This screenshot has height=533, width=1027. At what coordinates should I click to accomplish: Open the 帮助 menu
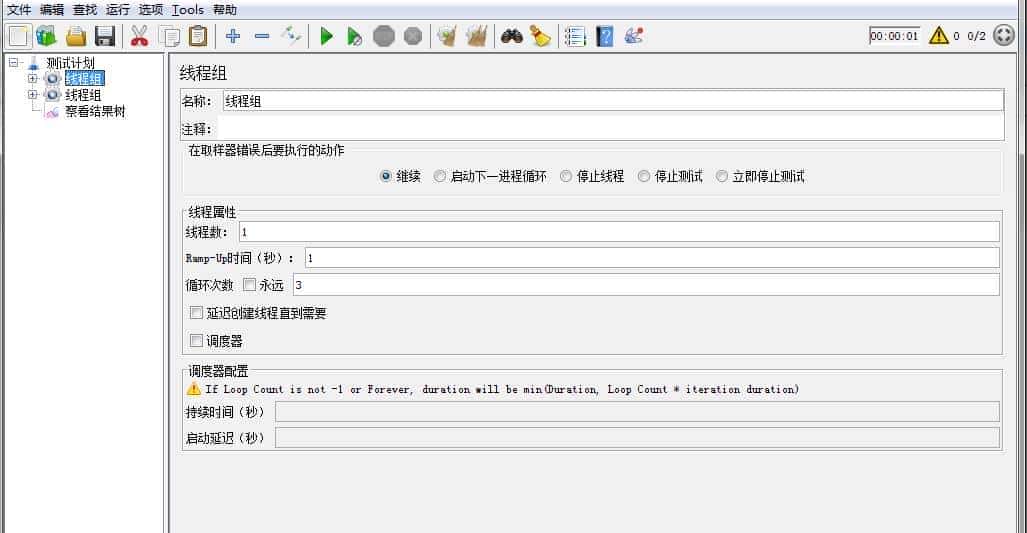pyautogui.click(x=225, y=10)
